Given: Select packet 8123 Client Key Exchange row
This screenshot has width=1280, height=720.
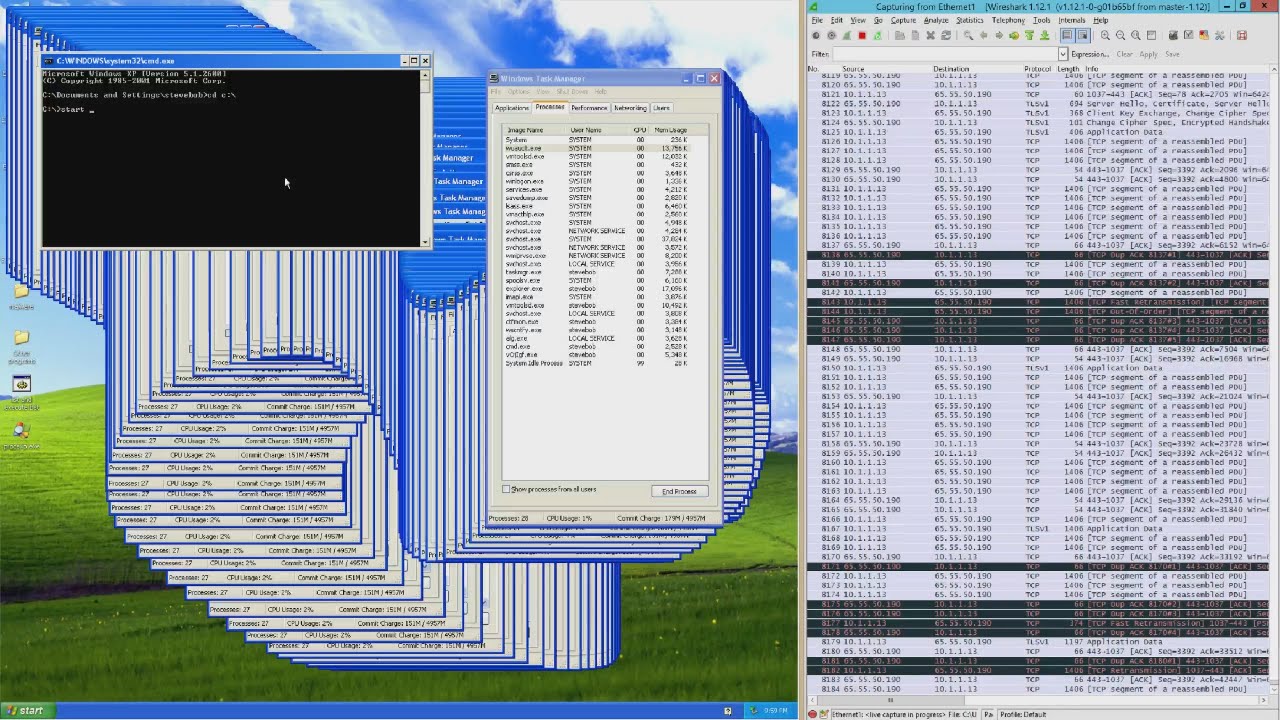Looking at the screenshot, I should (x=1038, y=113).
